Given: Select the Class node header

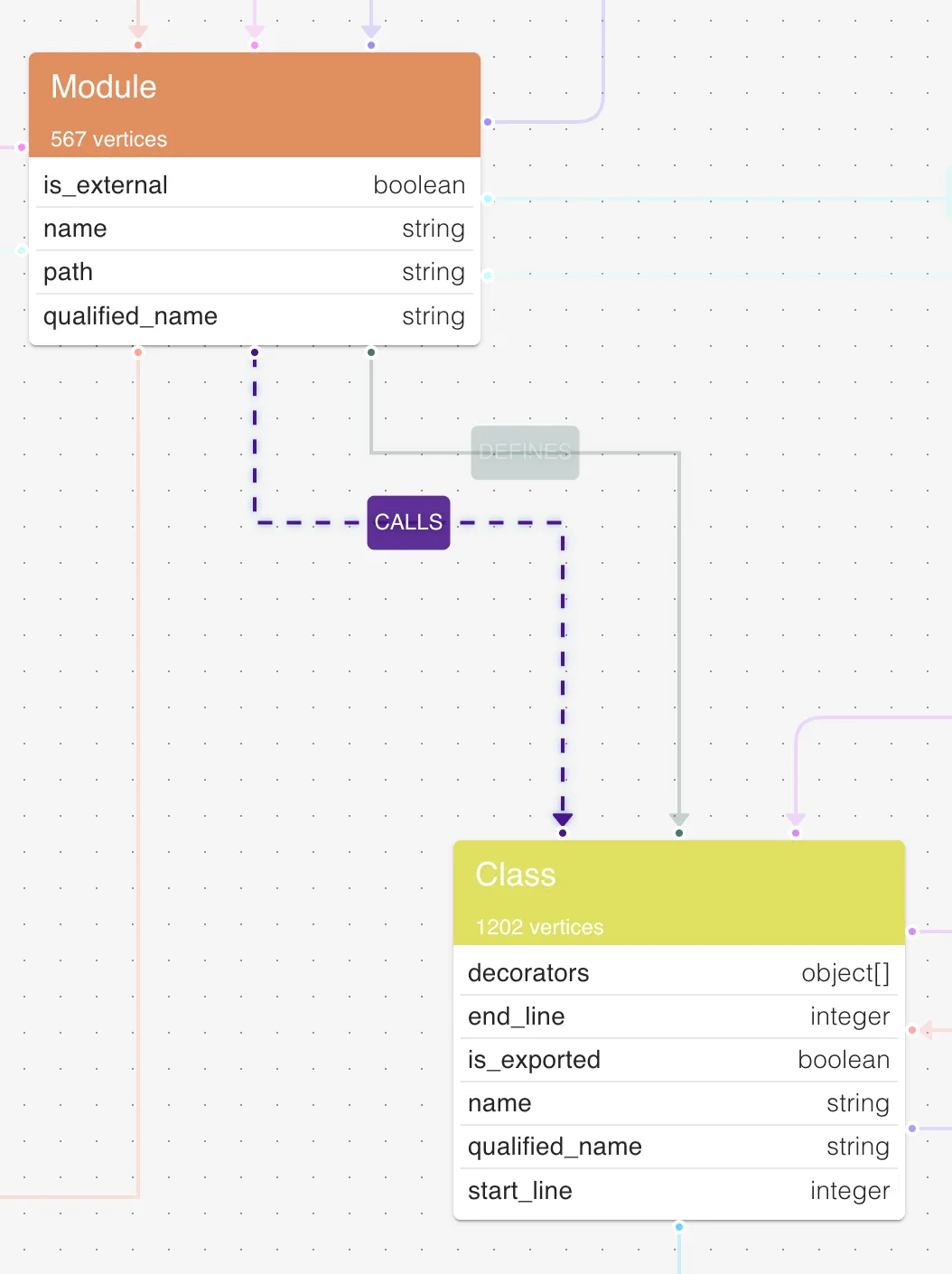Looking at the screenshot, I should [679, 893].
